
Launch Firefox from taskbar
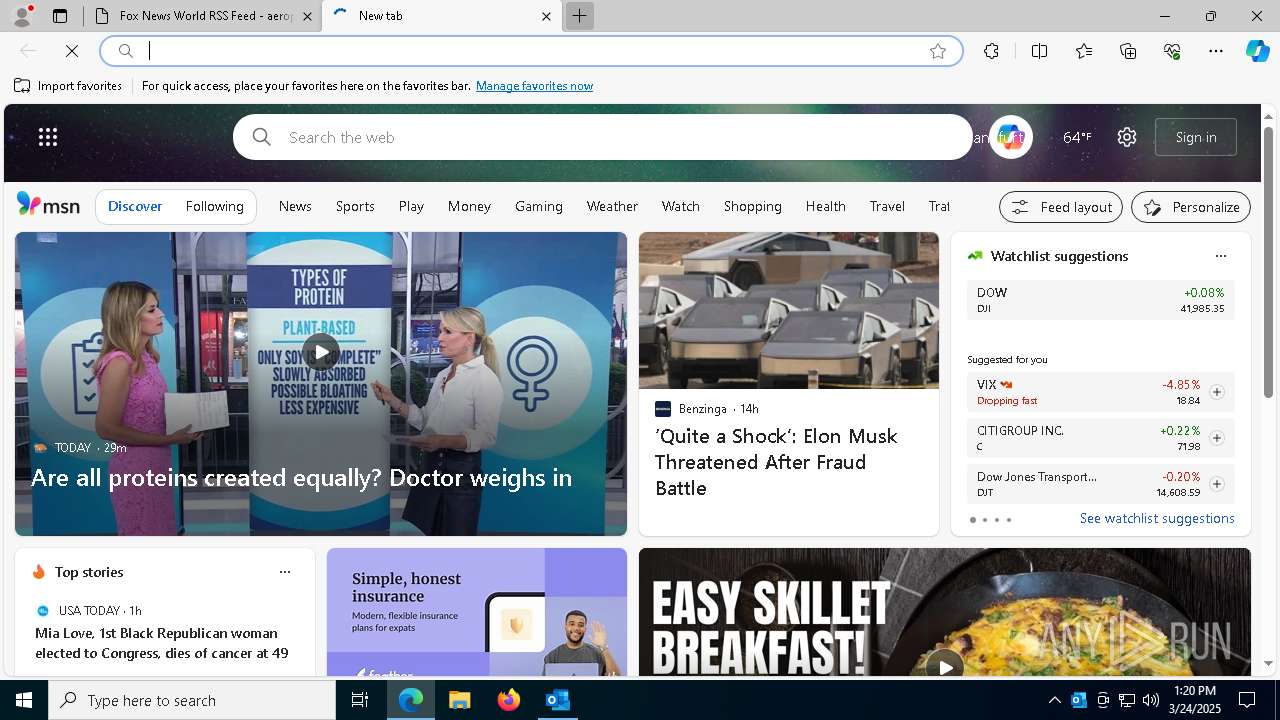[509, 700]
